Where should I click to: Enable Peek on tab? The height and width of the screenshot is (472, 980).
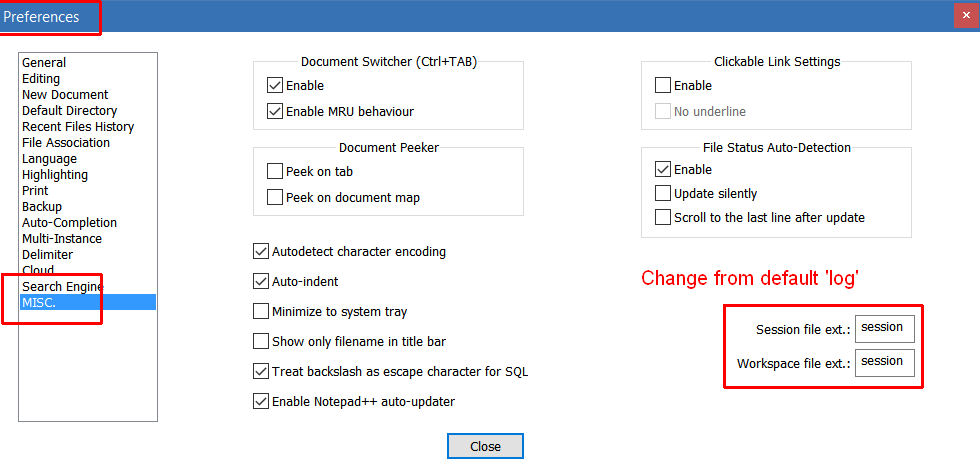(x=275, y=171)
